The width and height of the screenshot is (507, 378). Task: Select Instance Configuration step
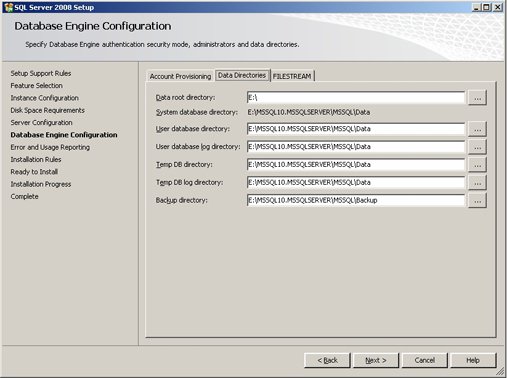44,98
